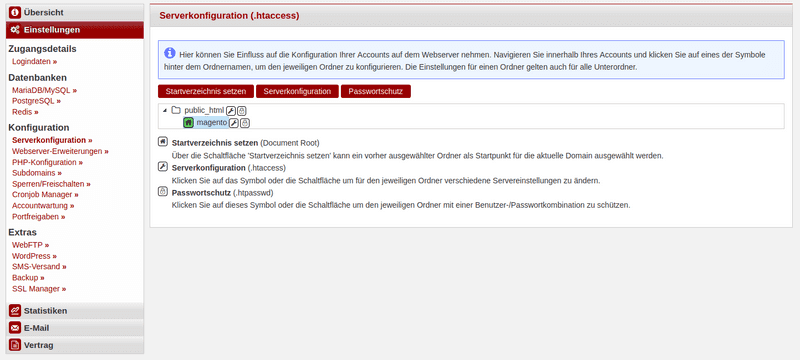This screenshot has width=800, height=360.
Task: Click the Zugangsdetails heading
Action: coord(42,49)
